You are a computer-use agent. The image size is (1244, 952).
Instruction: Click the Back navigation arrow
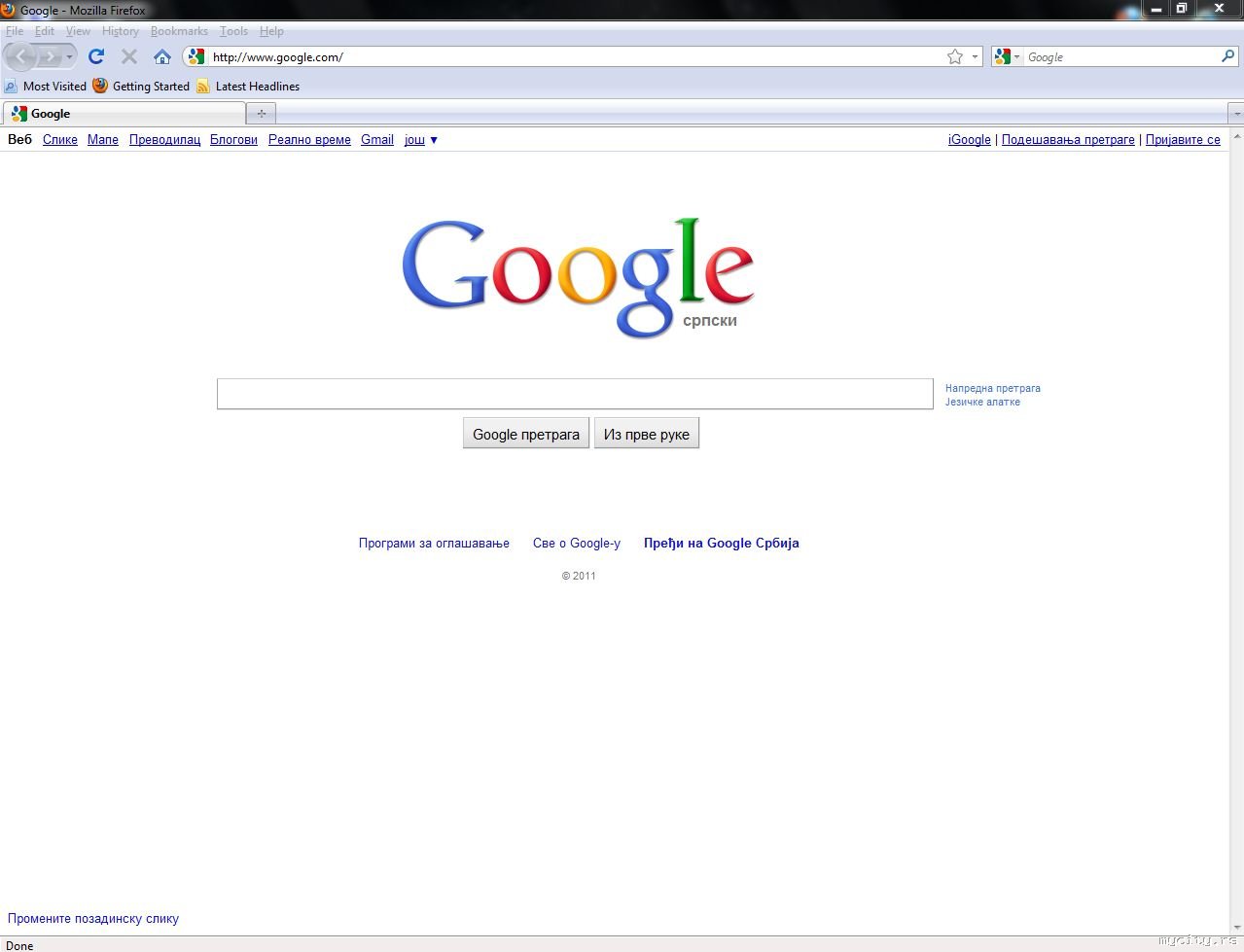(19, 56)
